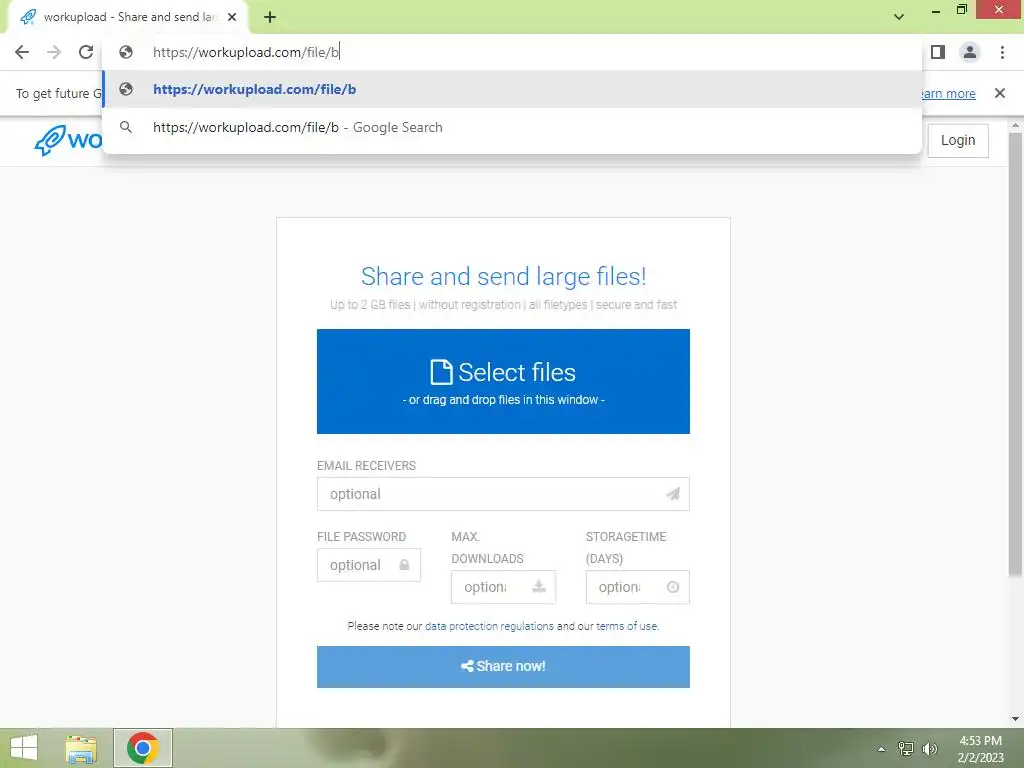1024x768 pixels.
Task: Click the network icon in system tray
Action: coord(906,749)
